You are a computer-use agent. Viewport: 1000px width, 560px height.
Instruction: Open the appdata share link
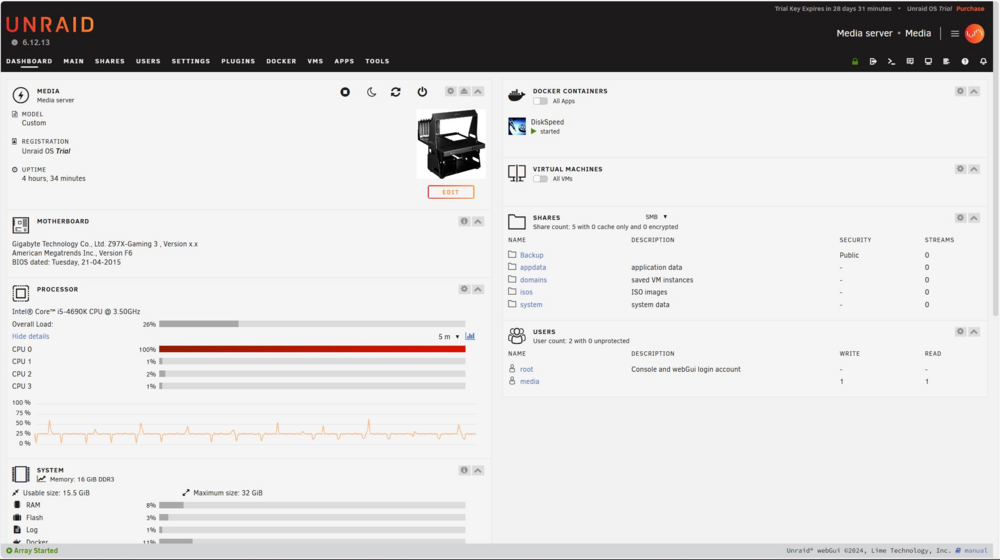point(533,267)
